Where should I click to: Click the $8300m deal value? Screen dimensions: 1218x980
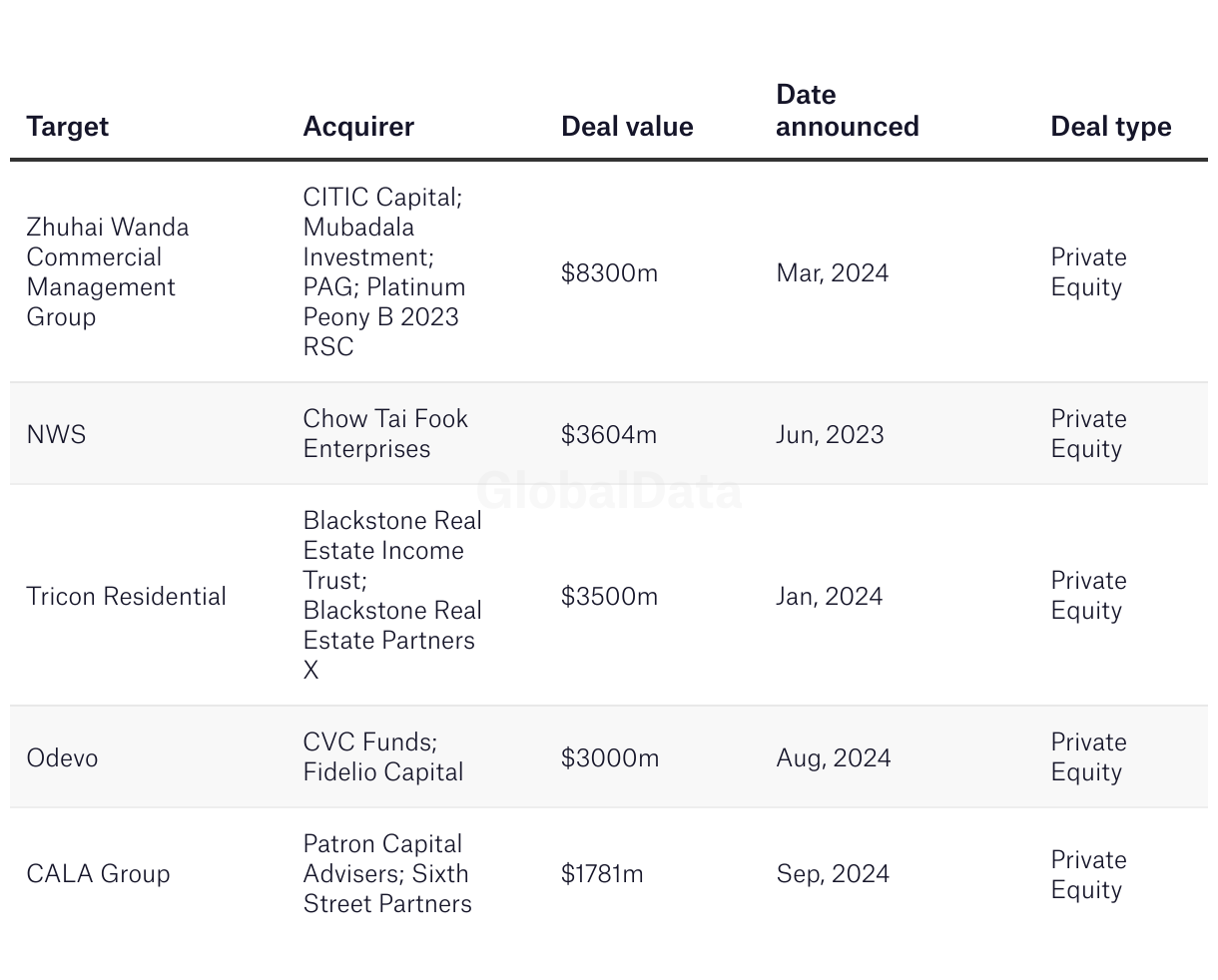(609, 272)
